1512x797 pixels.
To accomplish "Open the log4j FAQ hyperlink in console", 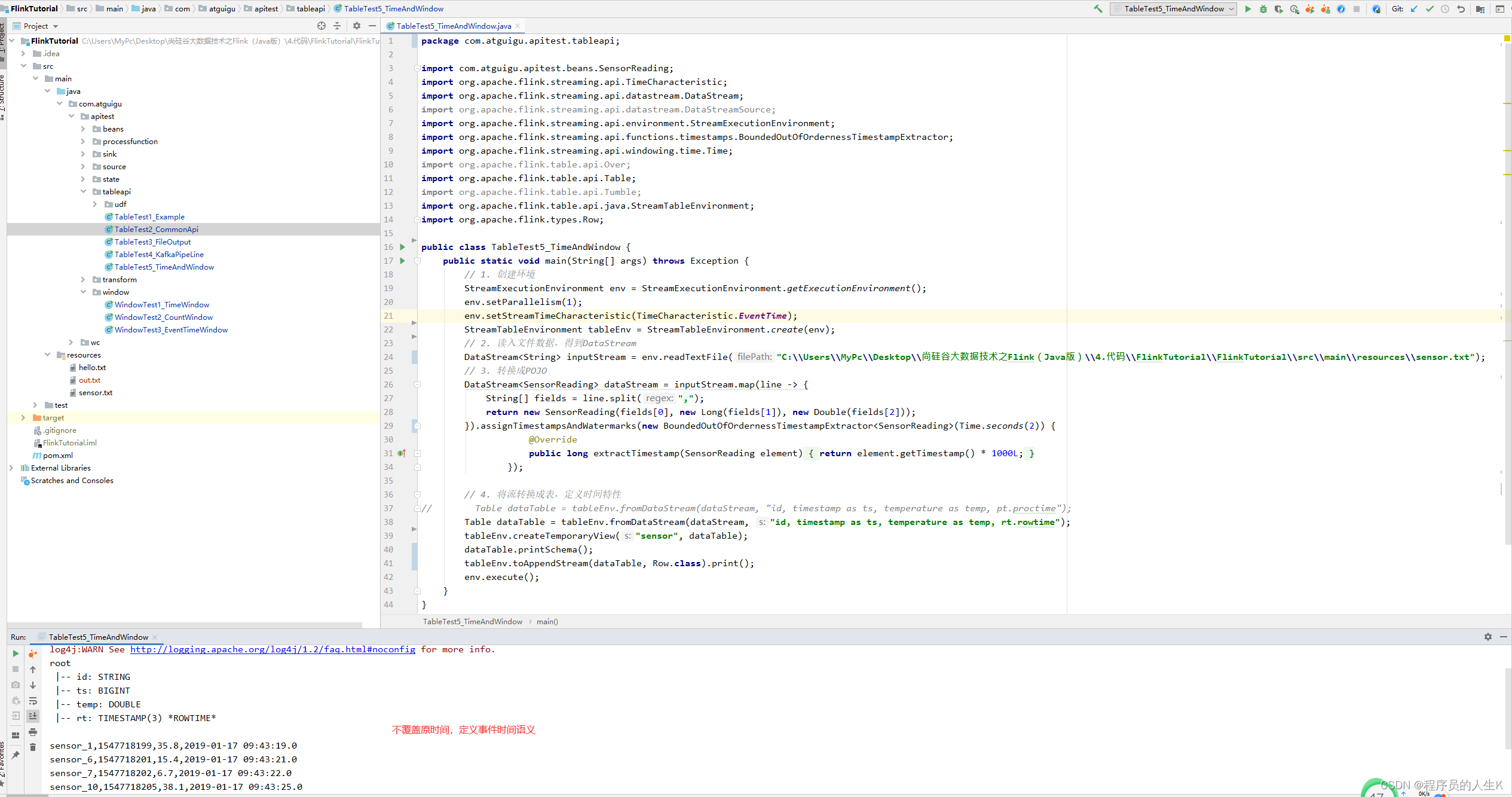I will [273, 649].
